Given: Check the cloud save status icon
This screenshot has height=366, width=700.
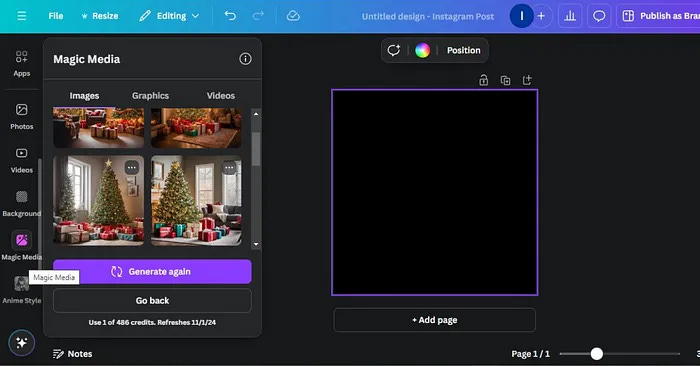Looking at the screenshot, I should point(293,16).
